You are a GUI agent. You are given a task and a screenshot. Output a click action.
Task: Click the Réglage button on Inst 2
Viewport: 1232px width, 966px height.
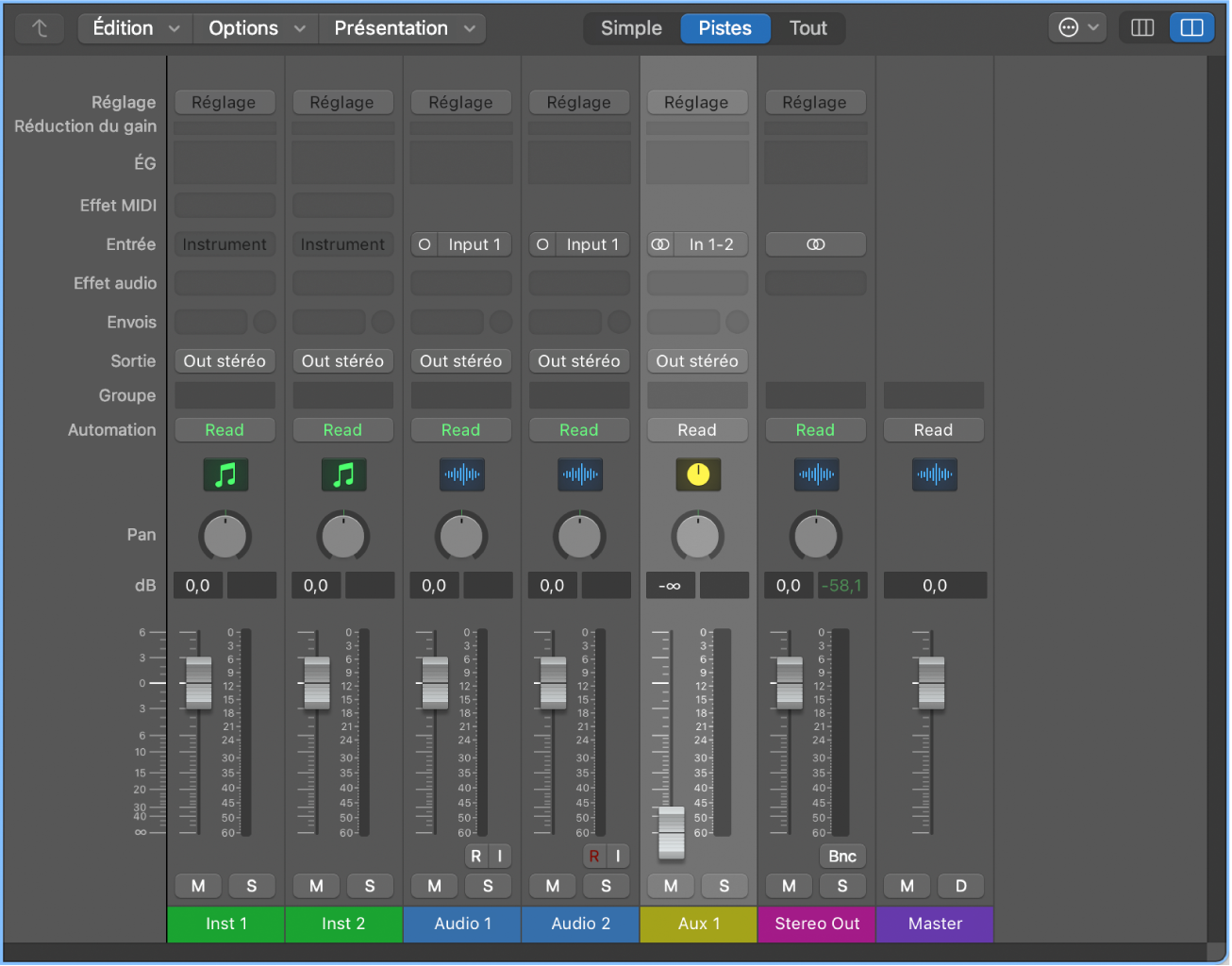click(342, 102)
